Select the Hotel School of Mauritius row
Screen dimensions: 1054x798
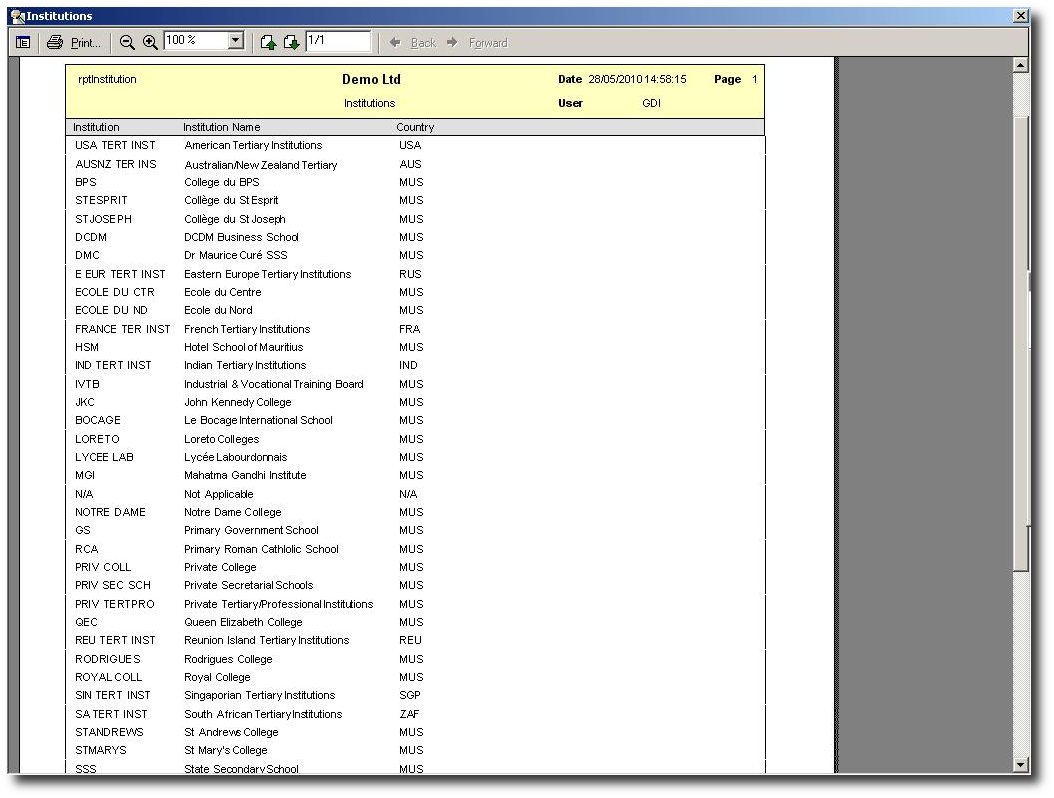243,347
